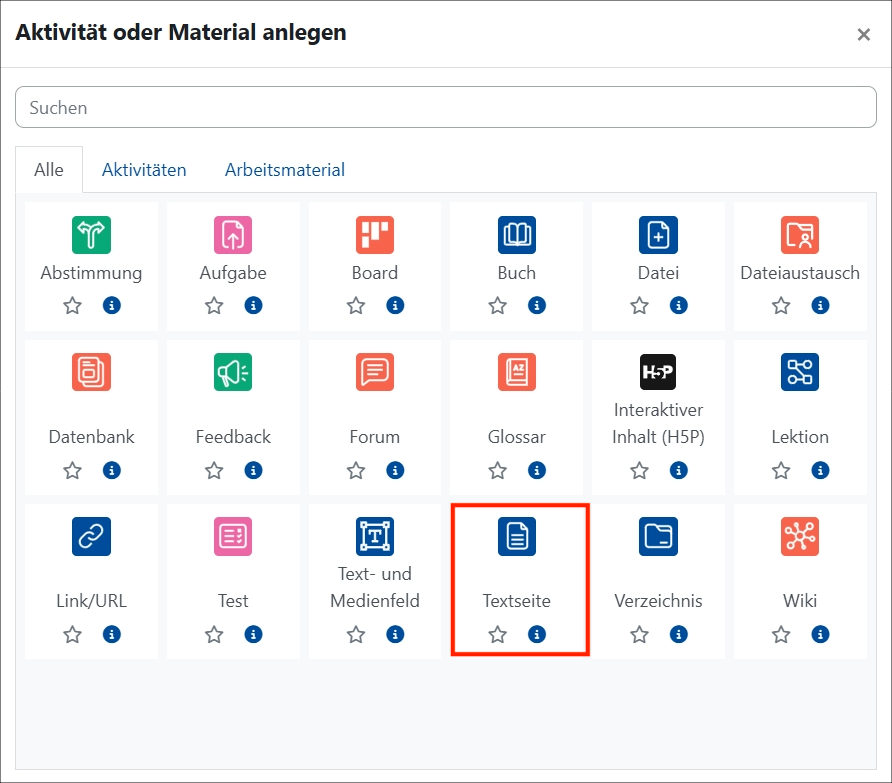This screenshot has width=892, height=783.
Task: View info for the Verzeichnis resource
Action: 679,634
